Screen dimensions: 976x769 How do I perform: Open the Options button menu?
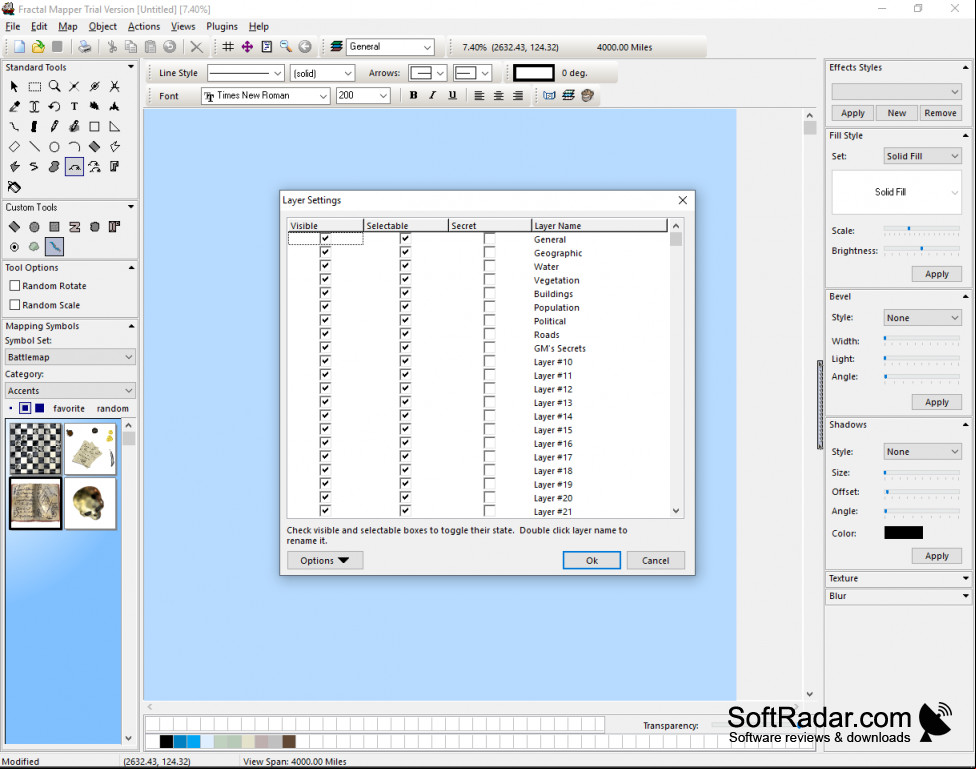tap(324, 560)
